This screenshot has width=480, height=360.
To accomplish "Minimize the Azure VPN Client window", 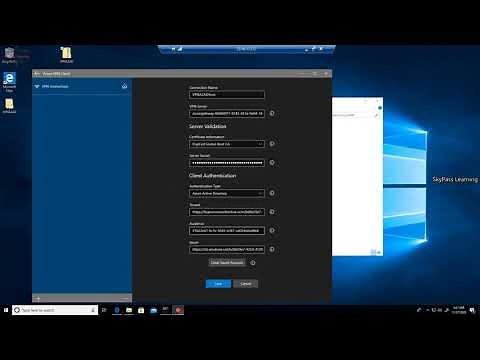I will (303, 74).
